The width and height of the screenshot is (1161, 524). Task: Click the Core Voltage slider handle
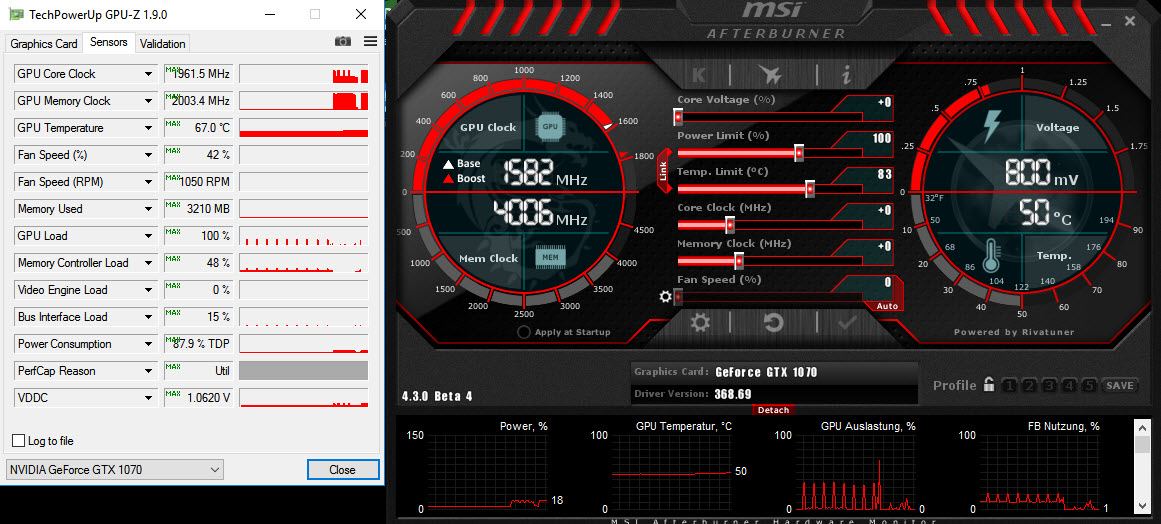tap(677, 117)
